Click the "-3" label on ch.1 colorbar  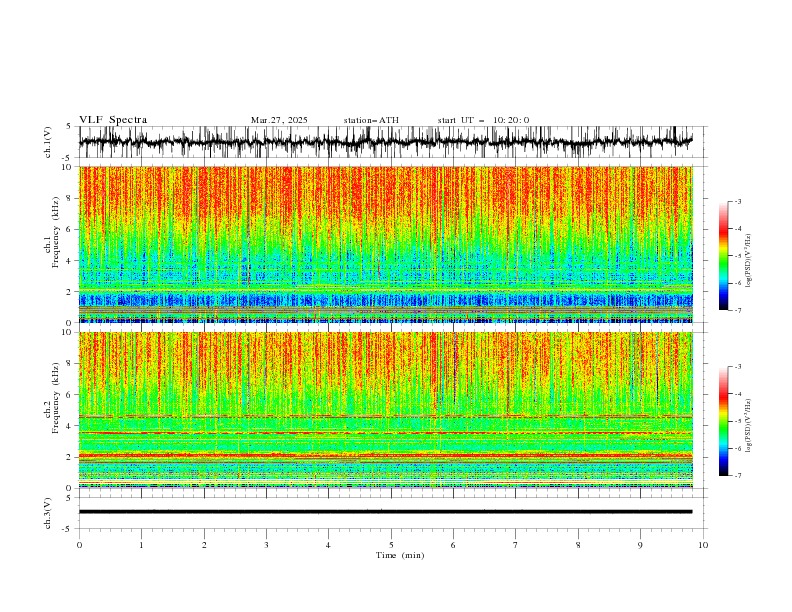click(x=738, y=201)
